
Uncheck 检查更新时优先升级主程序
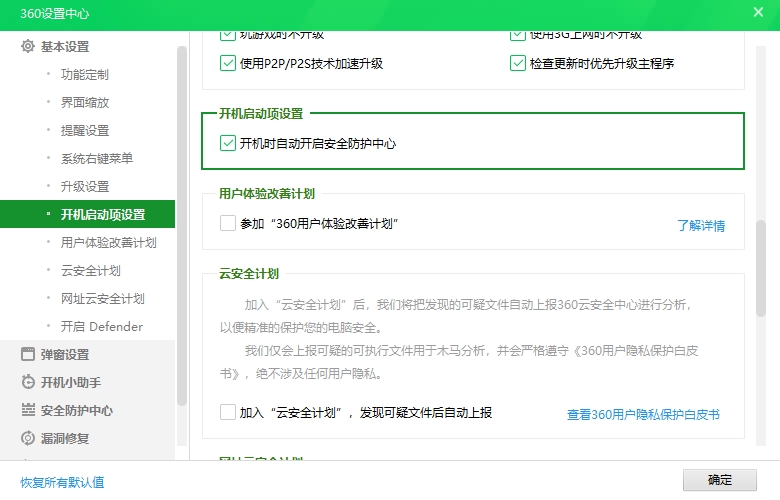click(x=518, y=63)
